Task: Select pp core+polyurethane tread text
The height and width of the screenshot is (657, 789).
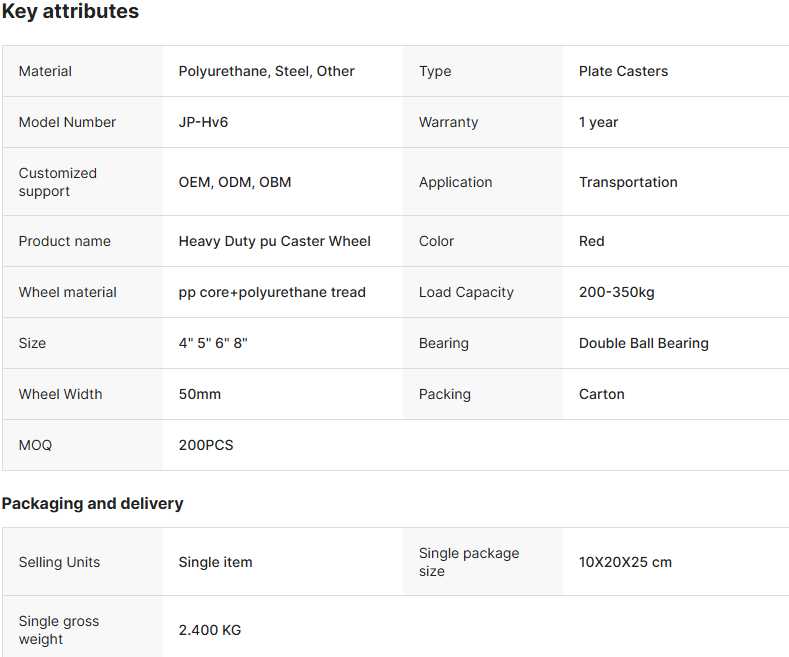Action: (272, 292)
